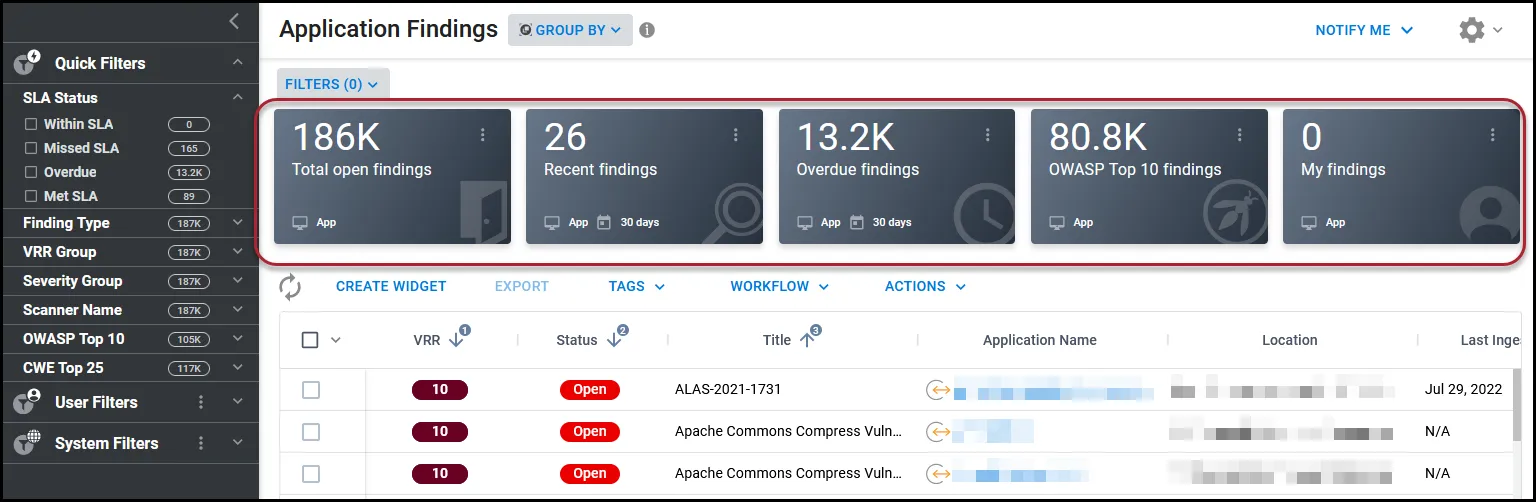Viewport: 1536px width, 502px height.
Task: Expand the Filters (0) dropdown
Action: 332,84
